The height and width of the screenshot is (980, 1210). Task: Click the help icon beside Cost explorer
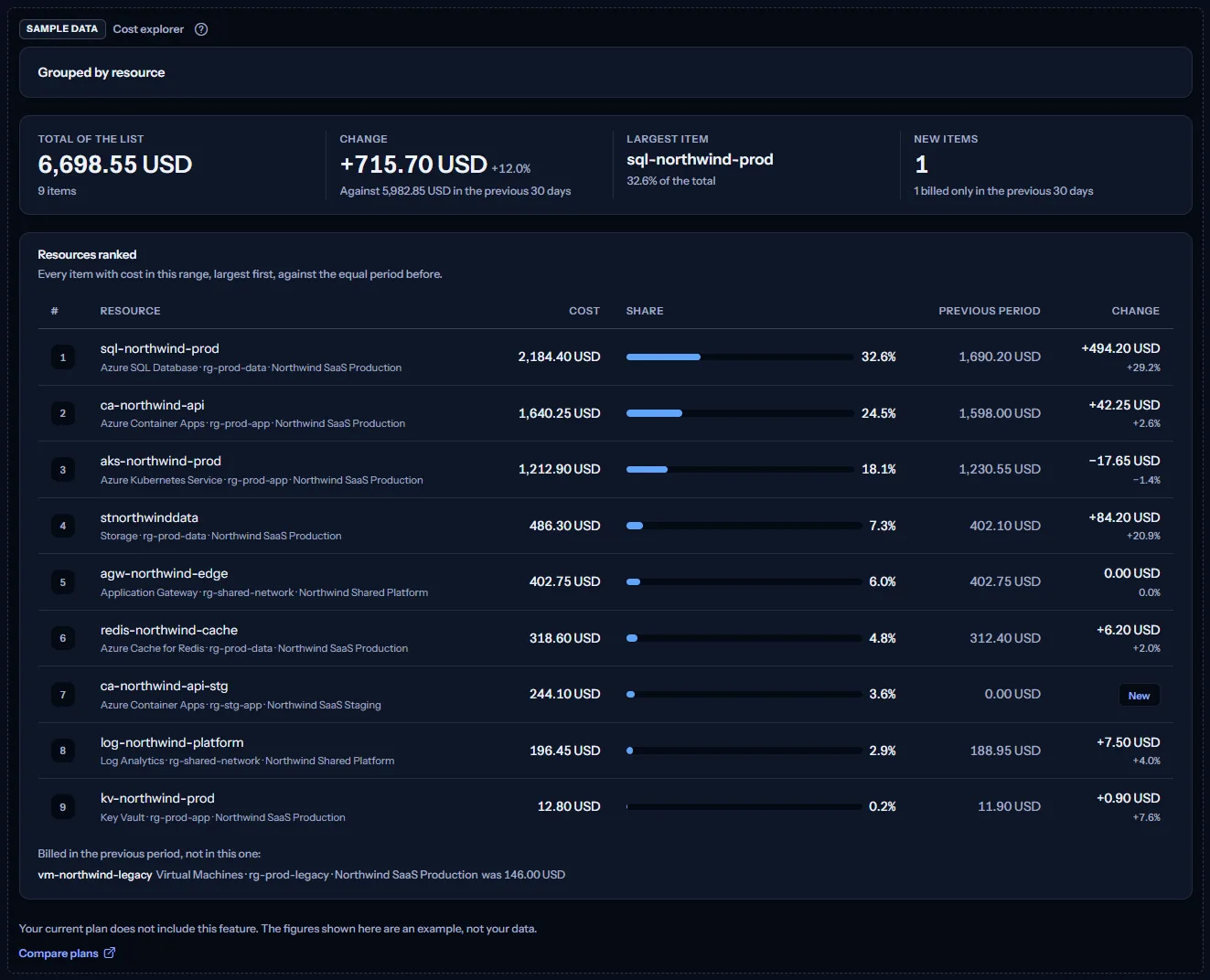point(201,29)
